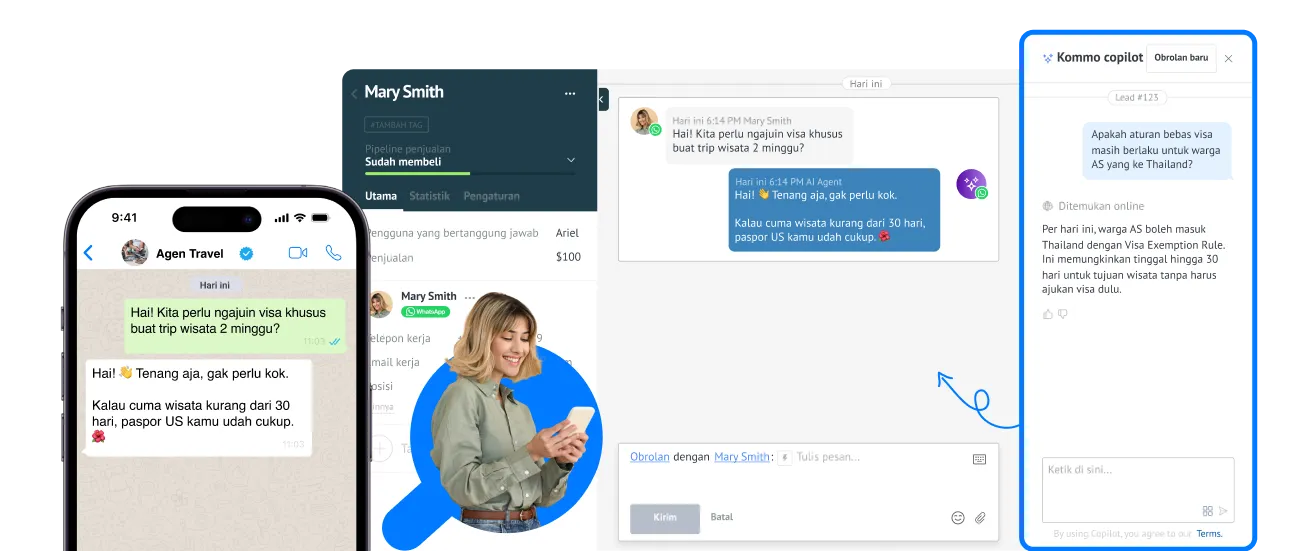Click the Ditemukan online globe icon
Image resolution: width=1302 pixels, height=551 pixels.
point(1048,206)
